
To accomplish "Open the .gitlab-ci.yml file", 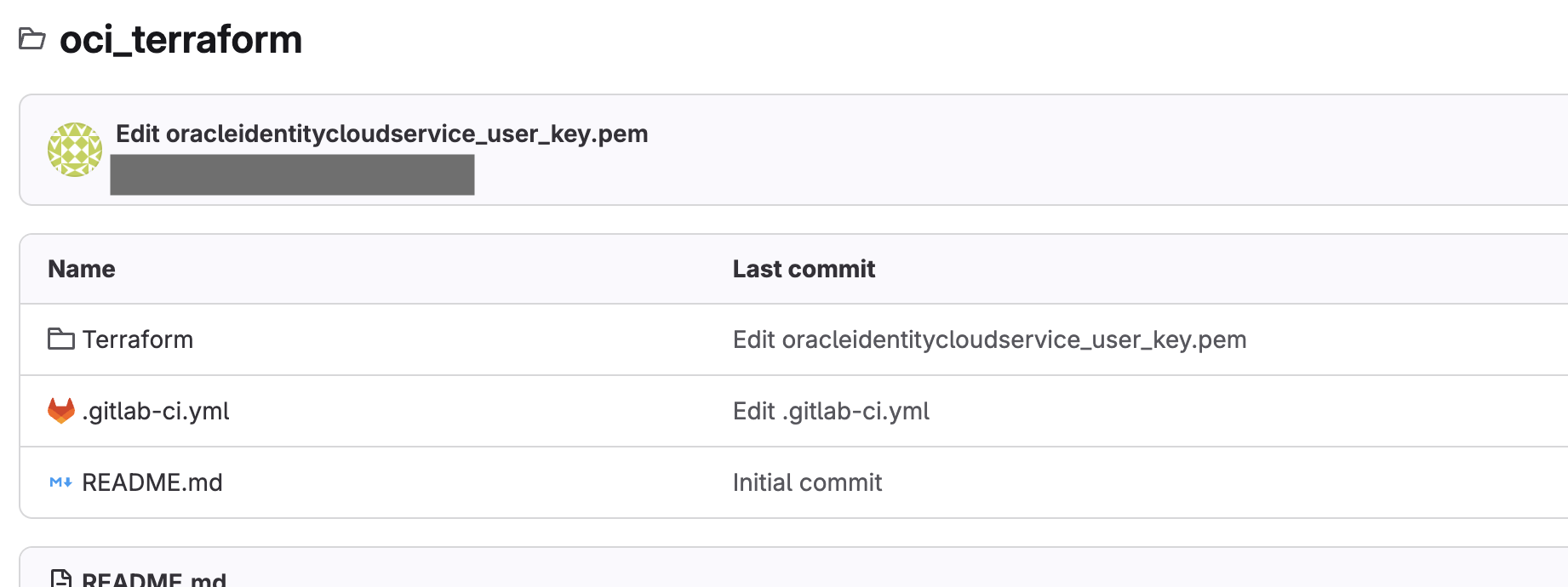I will point(156,411).
